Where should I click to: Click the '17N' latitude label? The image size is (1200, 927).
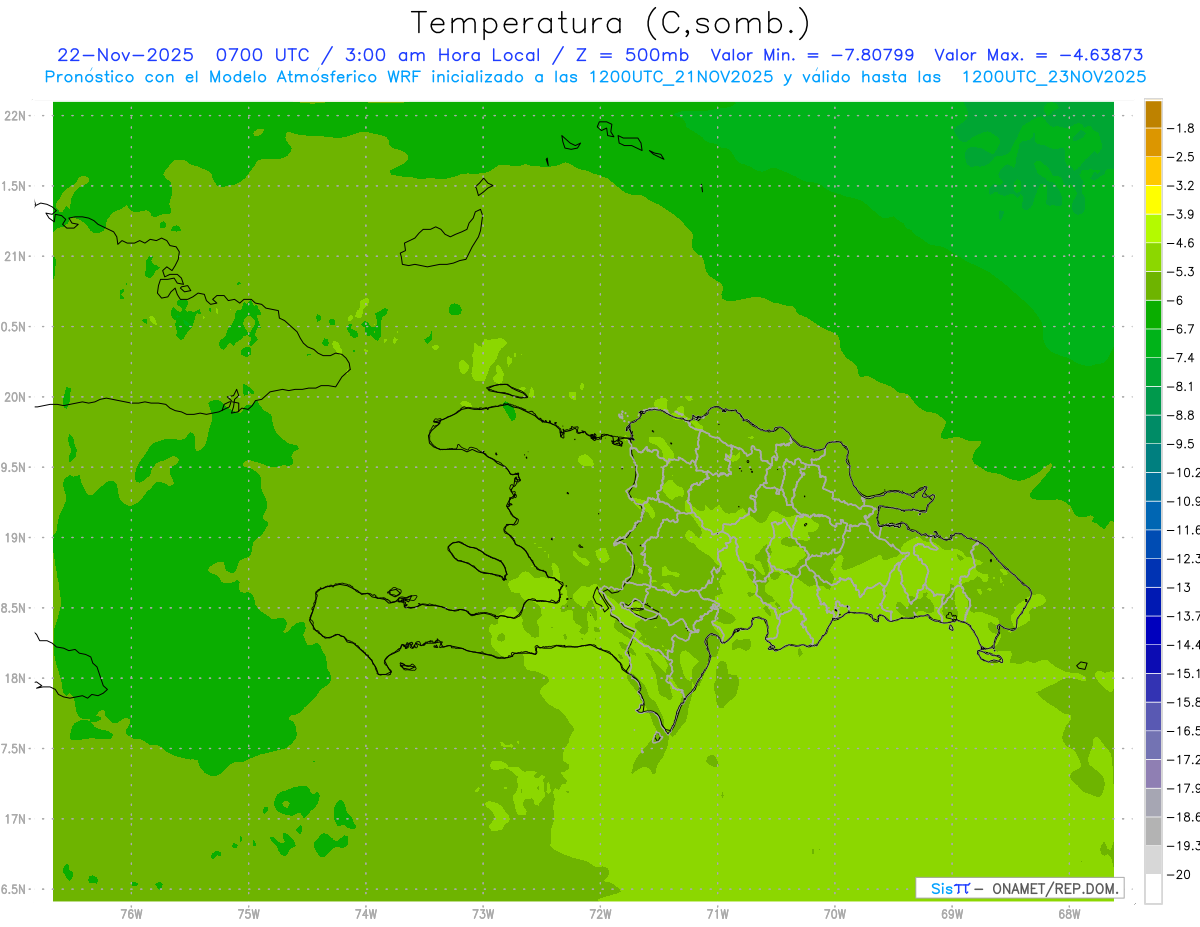pyautogui.click(x=14, y=819)
